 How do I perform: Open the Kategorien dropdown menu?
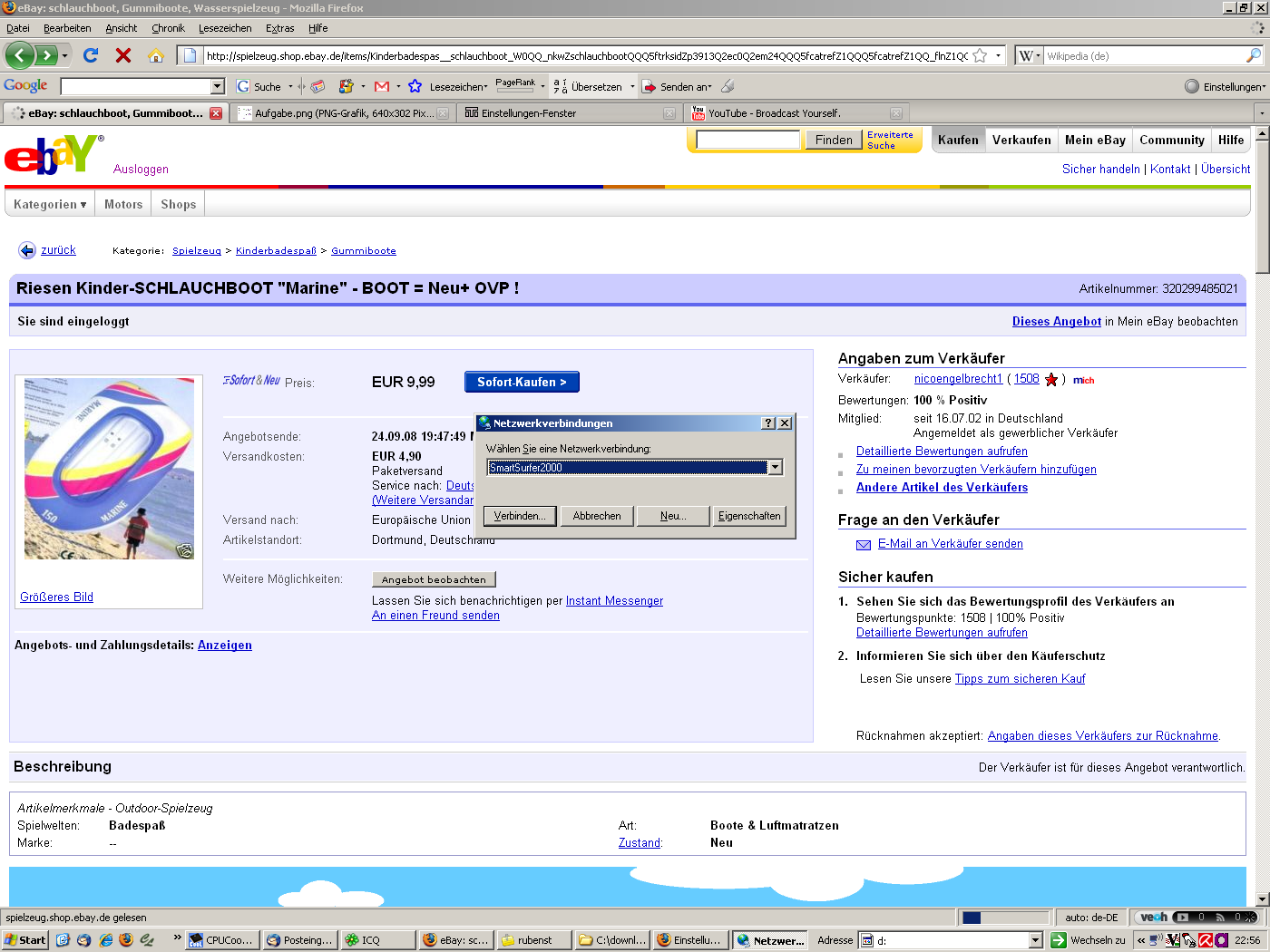coord(50,204)
